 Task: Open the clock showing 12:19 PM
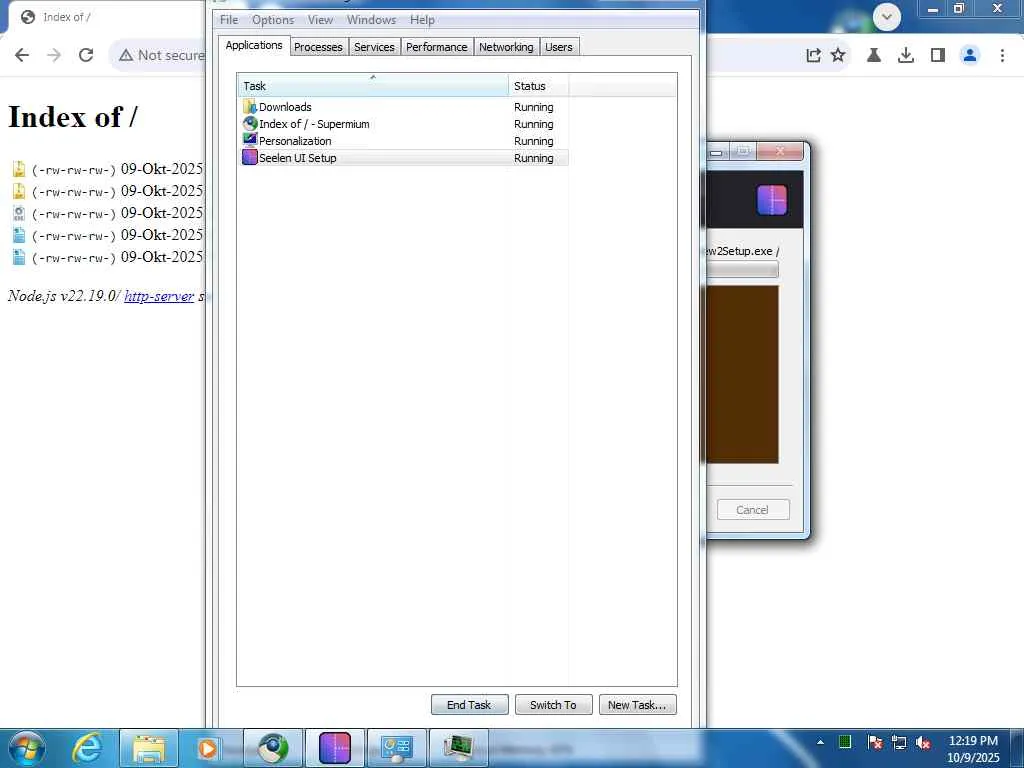(x=973, y=749)
